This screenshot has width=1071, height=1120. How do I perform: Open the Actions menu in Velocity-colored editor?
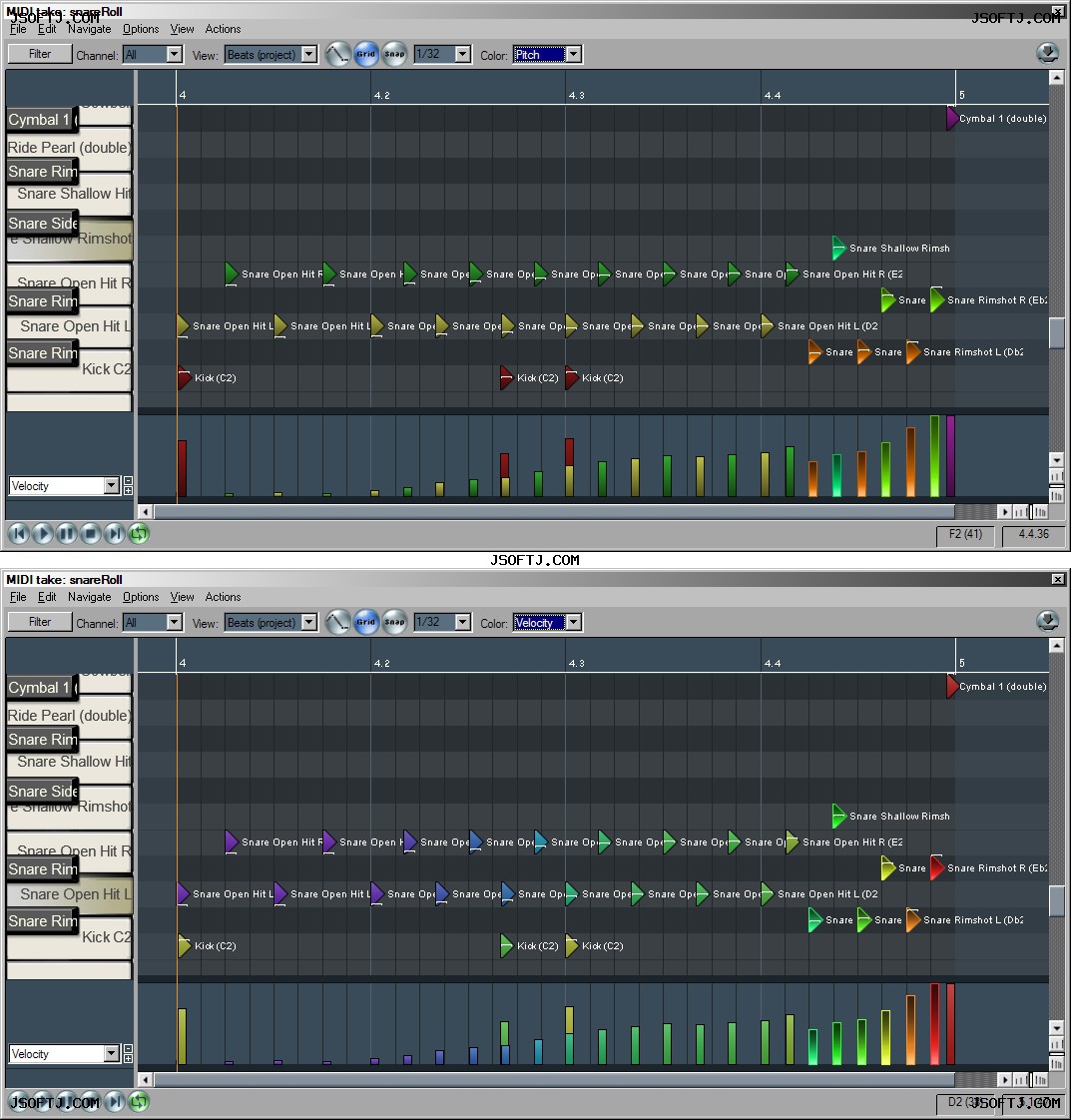coord(223,596)
